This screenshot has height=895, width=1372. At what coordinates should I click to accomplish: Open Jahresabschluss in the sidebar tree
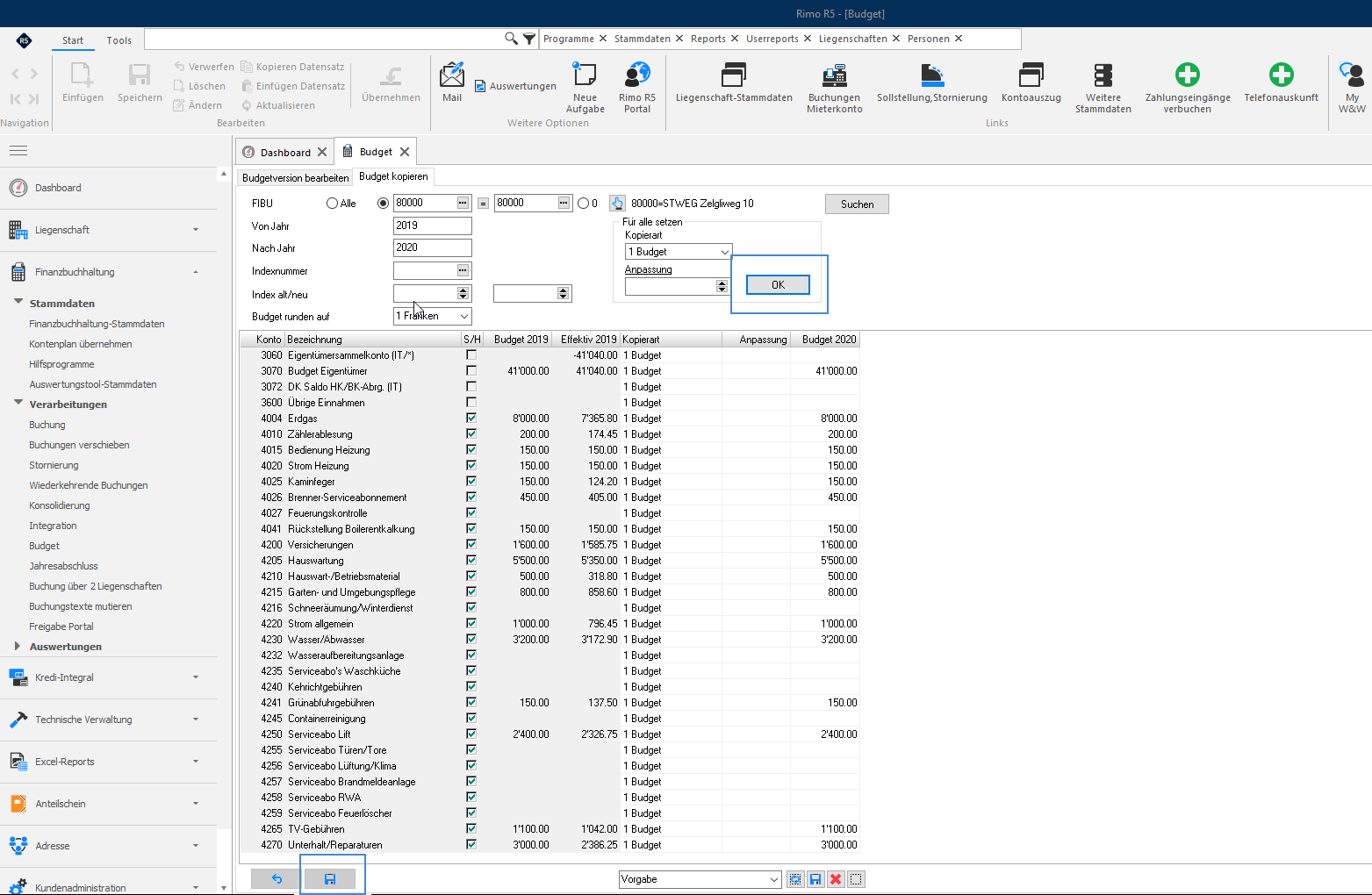pos(63,566)
